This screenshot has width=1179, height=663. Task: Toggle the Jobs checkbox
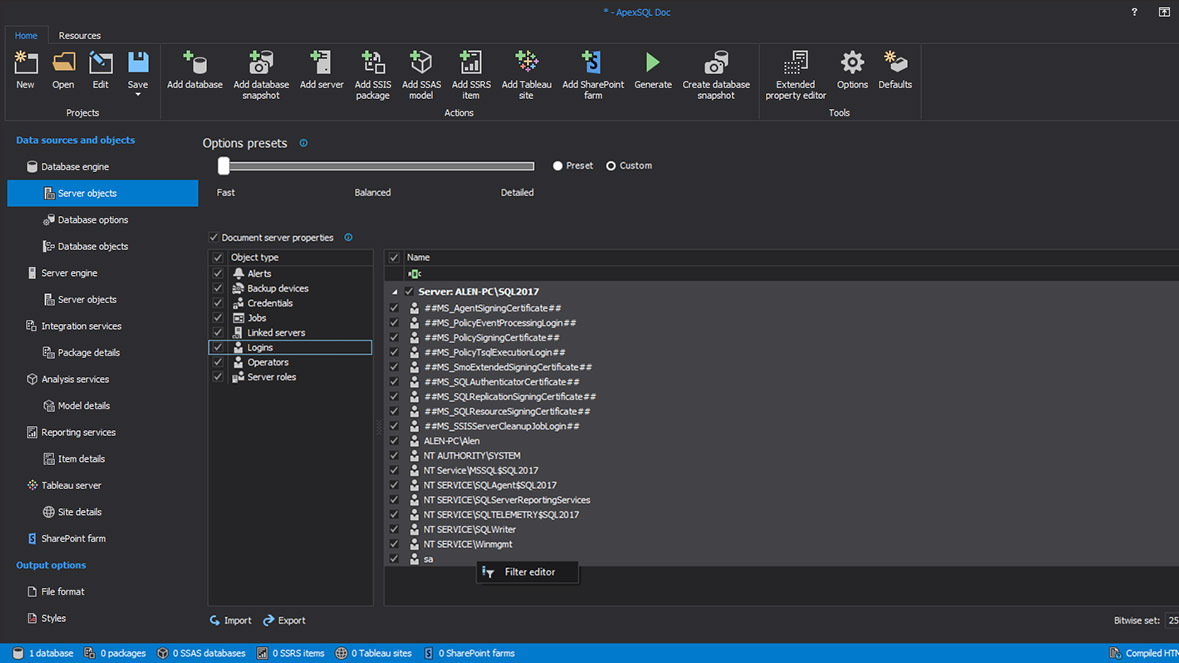[218, 318]
